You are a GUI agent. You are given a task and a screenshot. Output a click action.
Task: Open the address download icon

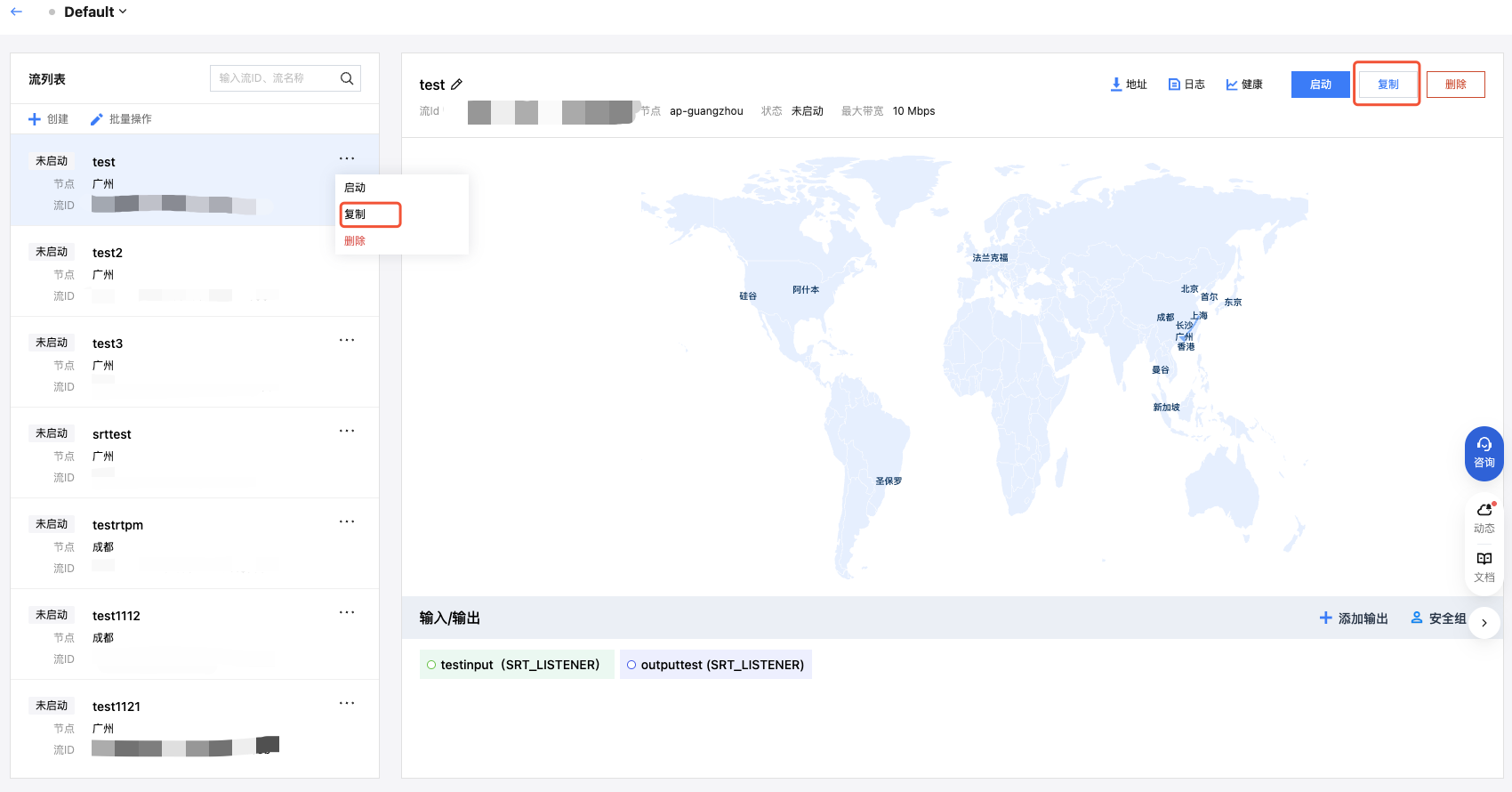coord(1116,85)
